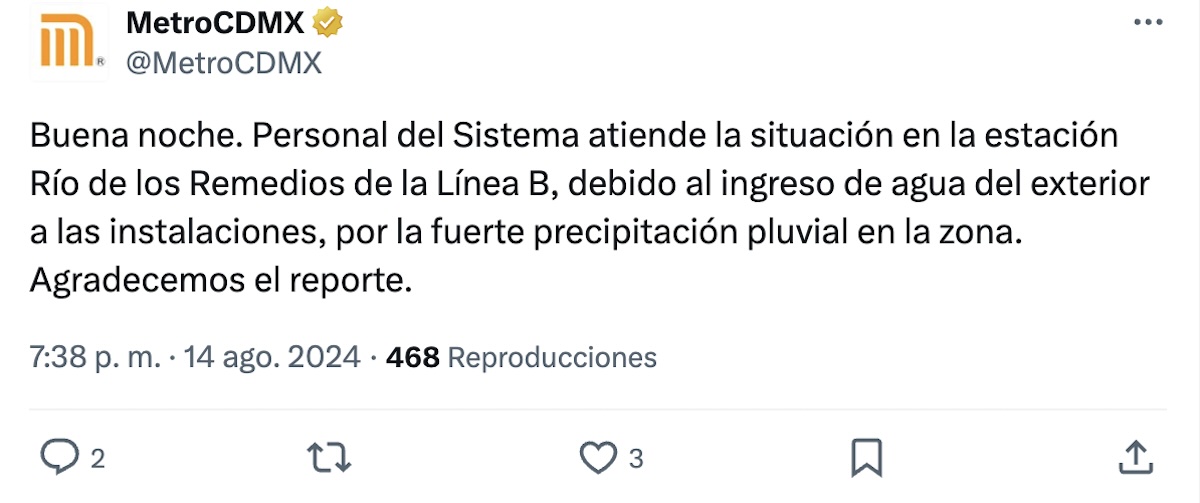Like the tweet with the heart icon

point(598,458)
